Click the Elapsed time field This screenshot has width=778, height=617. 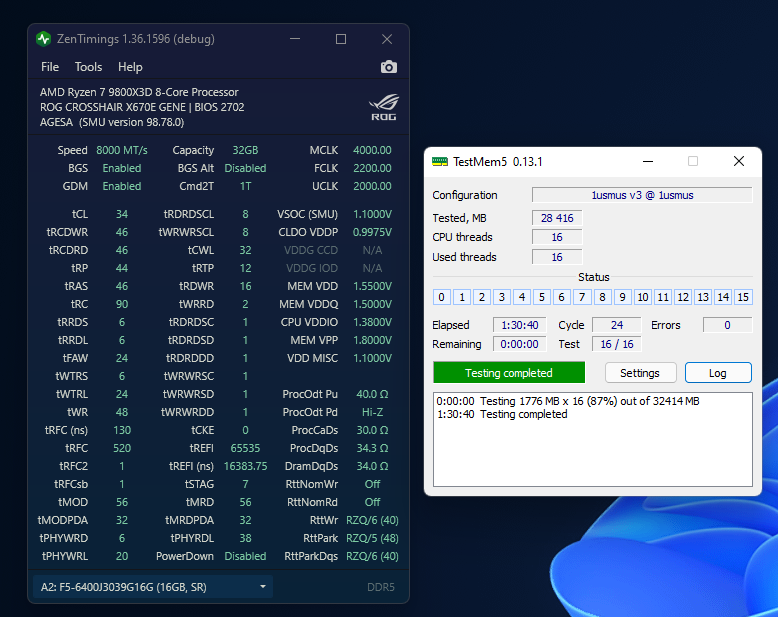coord(518,325)
